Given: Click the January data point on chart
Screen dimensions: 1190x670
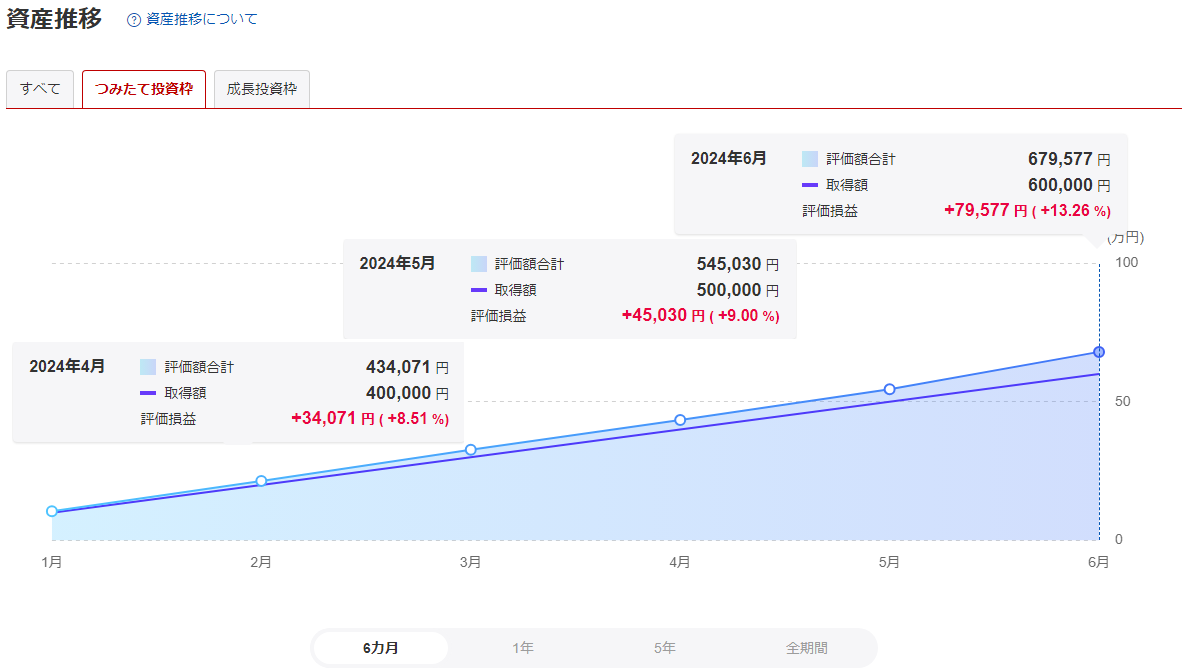Looking at the screenshot, I should point(52,511).
